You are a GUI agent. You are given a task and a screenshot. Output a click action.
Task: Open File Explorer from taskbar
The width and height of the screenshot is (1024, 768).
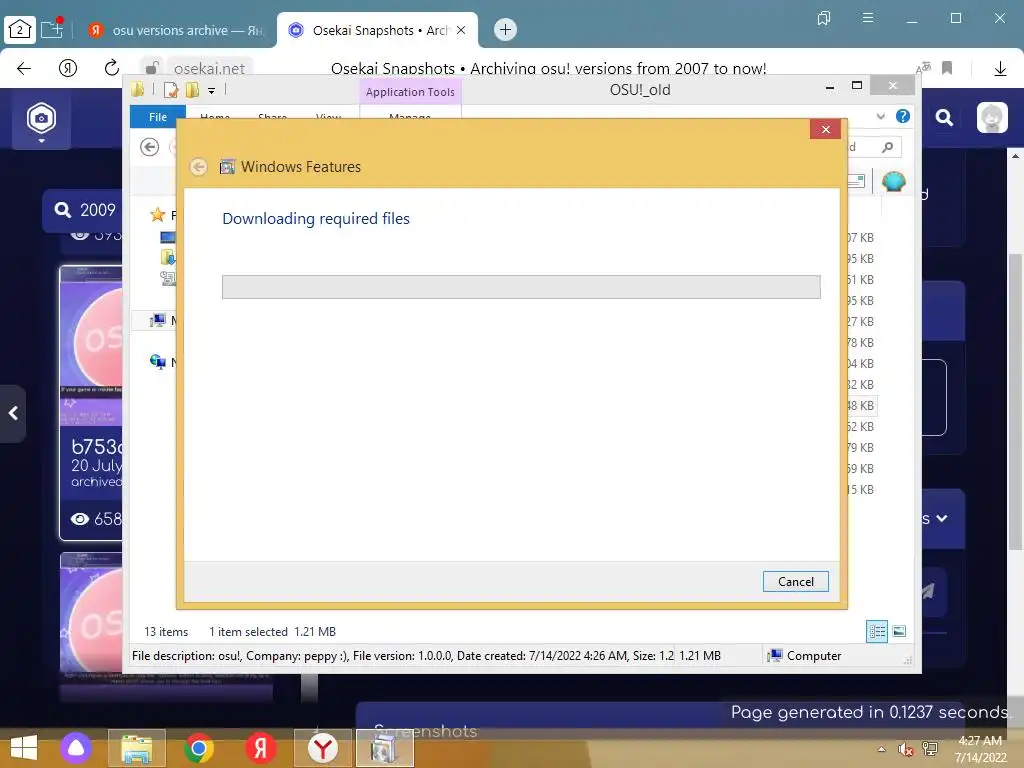click(x=137, y=748)
